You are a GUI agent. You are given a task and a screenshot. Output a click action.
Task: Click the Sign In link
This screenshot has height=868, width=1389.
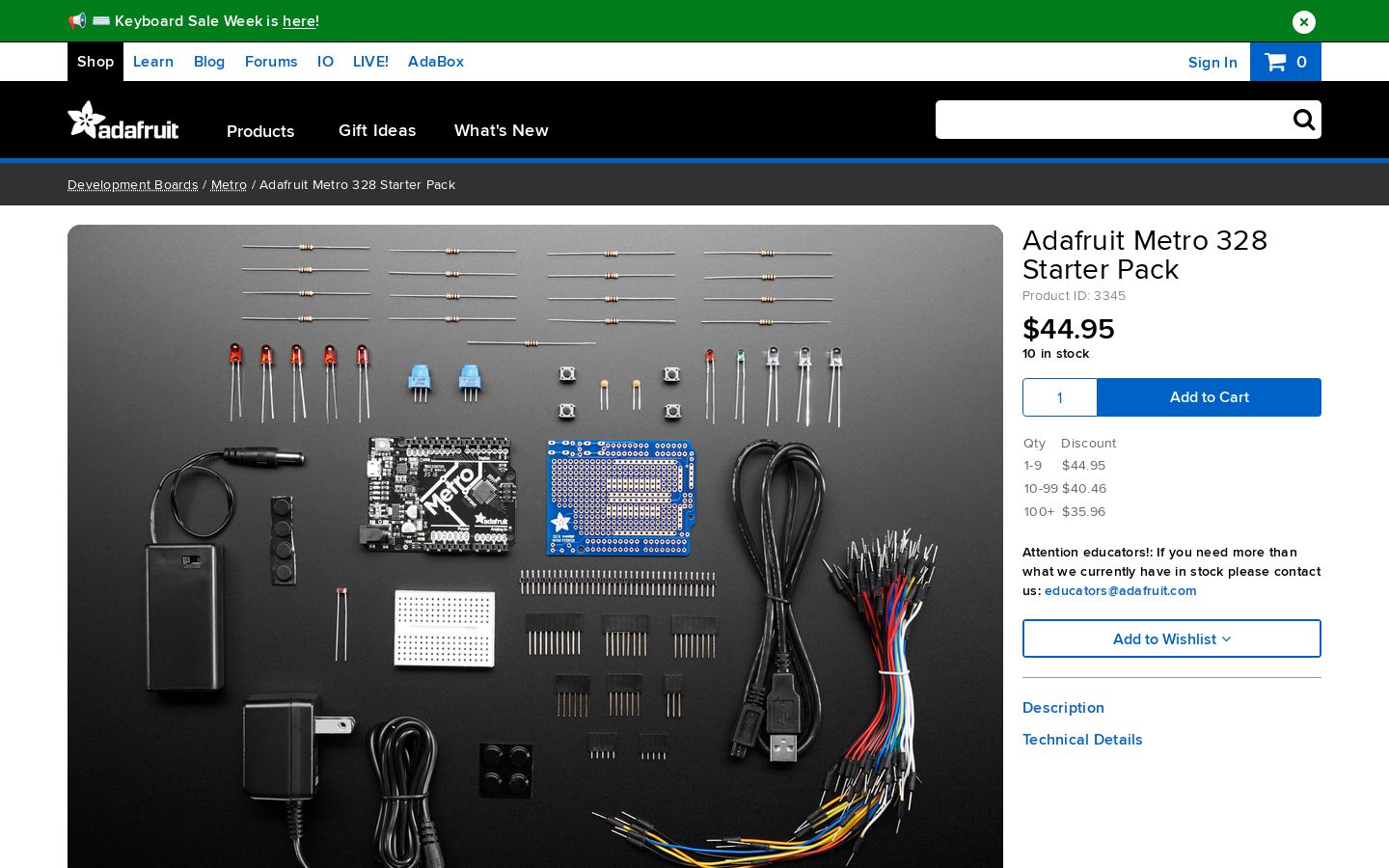coord(1212,63)
